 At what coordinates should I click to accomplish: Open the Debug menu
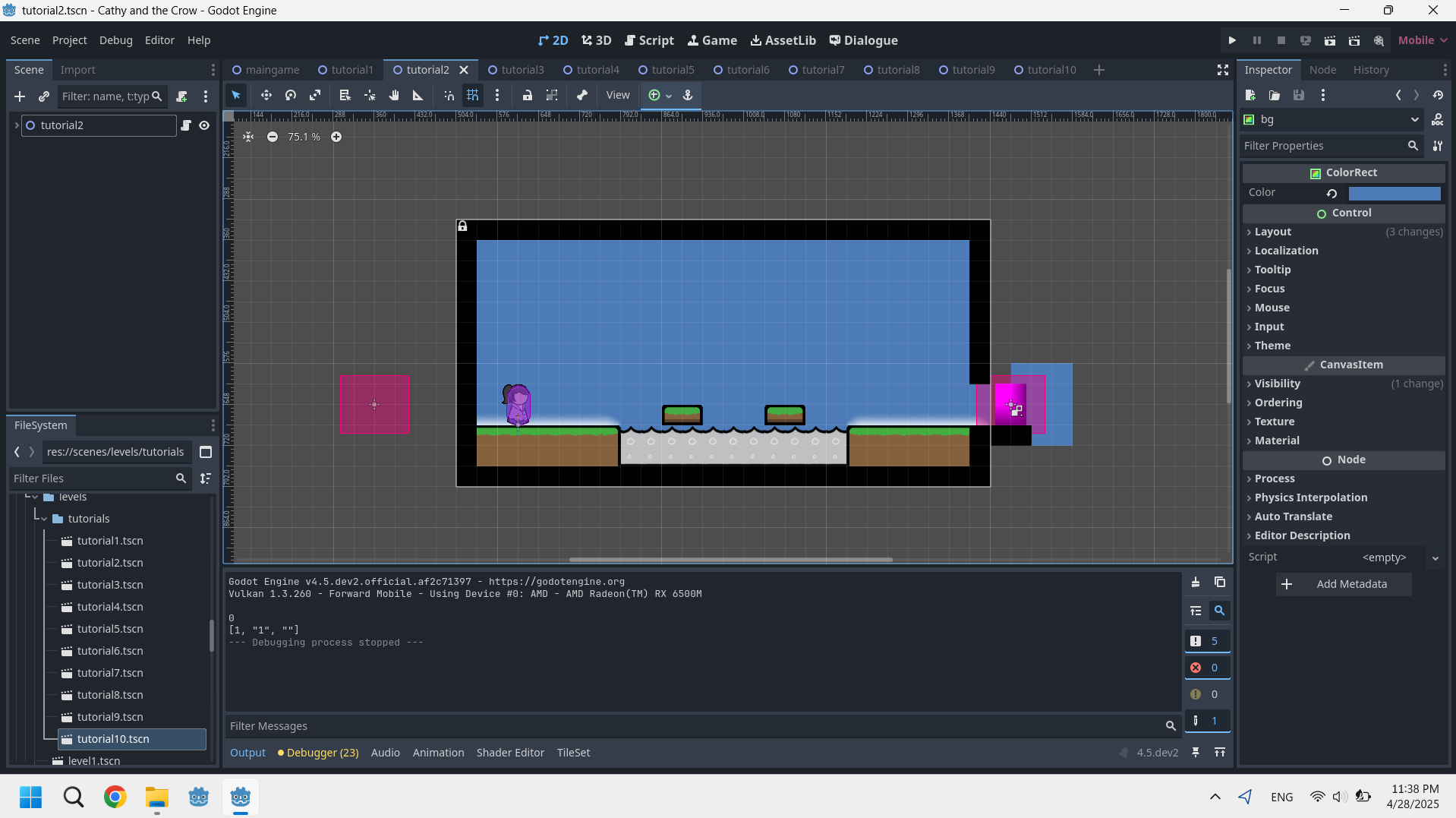[115, 40]
